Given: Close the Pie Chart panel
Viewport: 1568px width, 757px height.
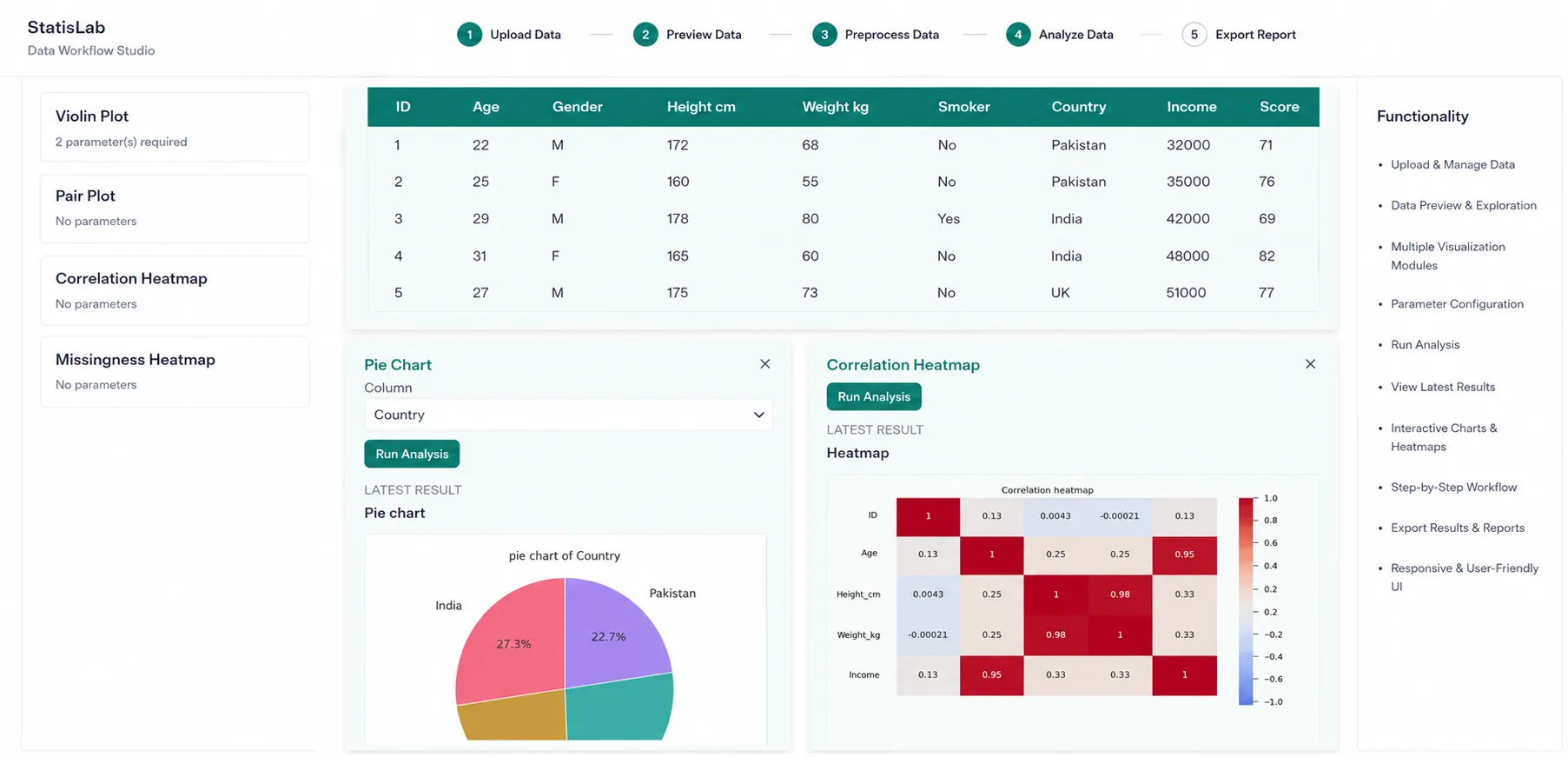Looking at the screenshot, I should point(764,364).
